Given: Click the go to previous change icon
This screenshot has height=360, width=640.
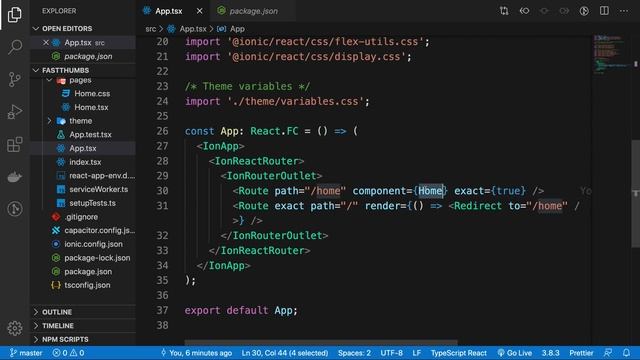Looking at the screenshot, I should click(x=524, y=11).
